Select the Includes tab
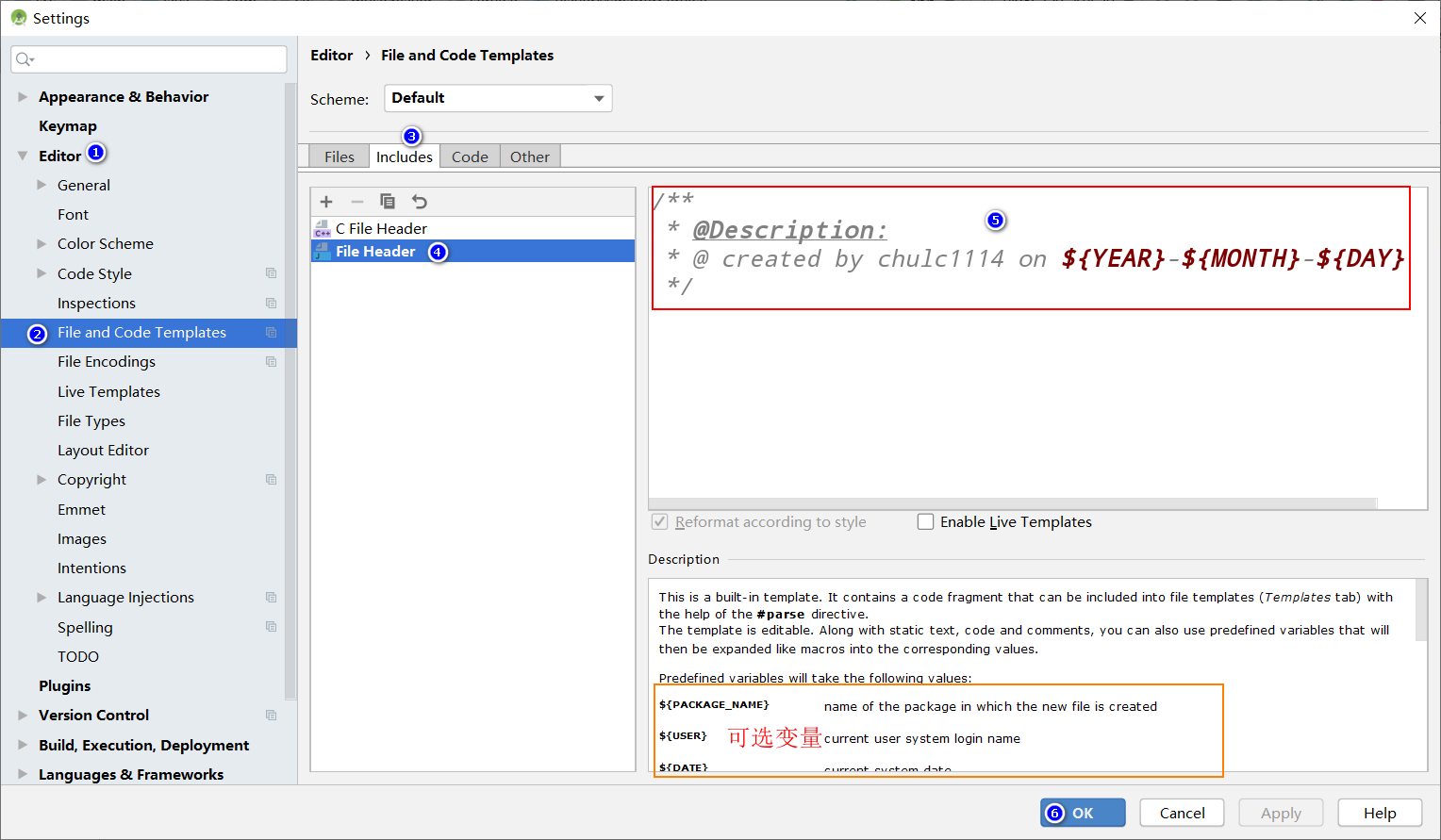This screenshot has height=840, width=1441. 405,156
